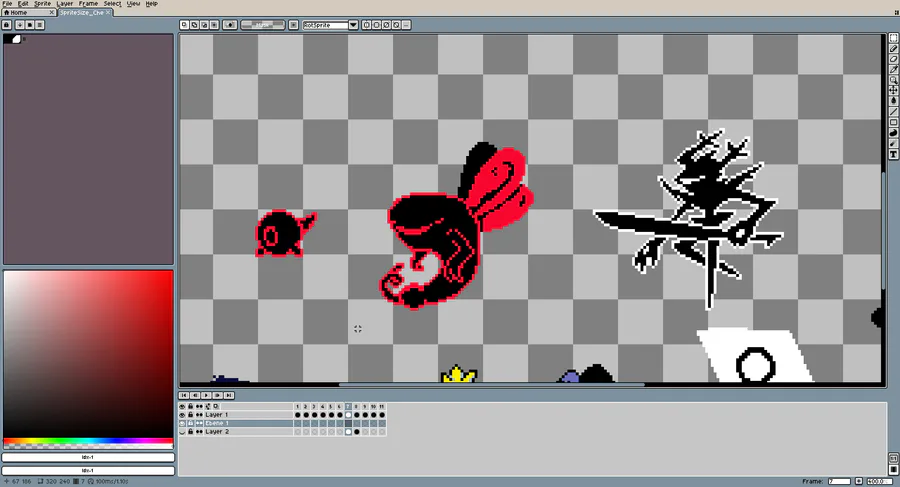Viewport: 900px width, 487px height.
Task: Select the Move tool
Action: coord(893,91)
